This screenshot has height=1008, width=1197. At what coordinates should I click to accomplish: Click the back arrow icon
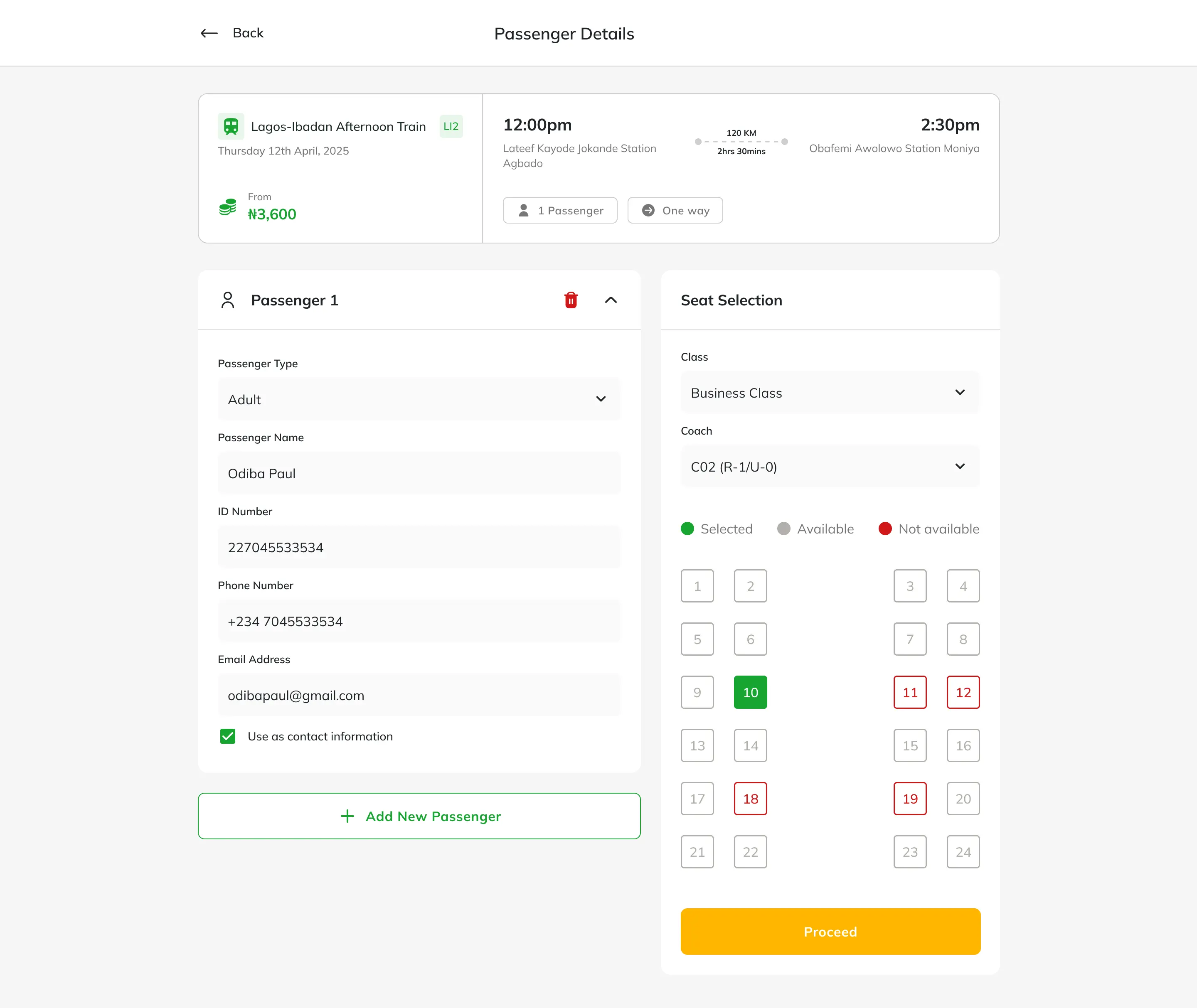coord(209,33)
